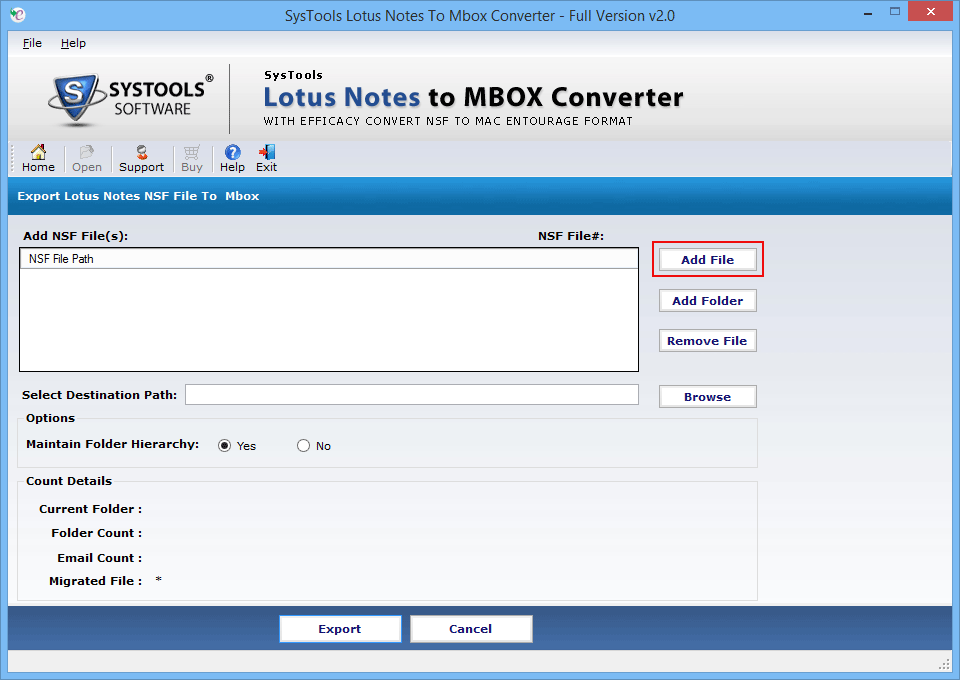The width and height of the screenshot is (960, 680).
Task: Browse for a destination path
Action: click(x=707, y=397)
